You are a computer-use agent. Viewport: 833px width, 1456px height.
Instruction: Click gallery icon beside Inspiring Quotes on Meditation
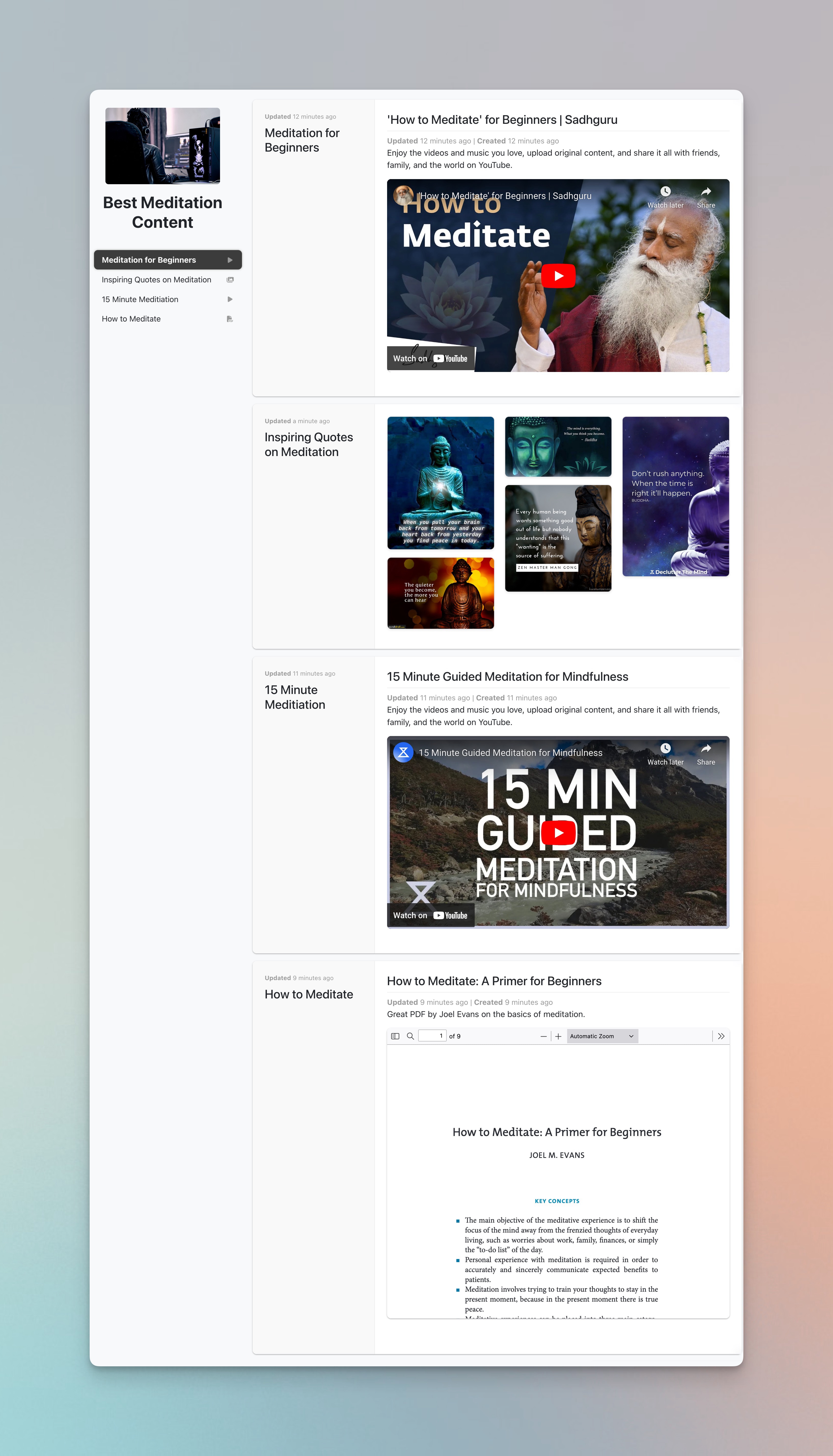pyautogui.click(x=230, y=280)
